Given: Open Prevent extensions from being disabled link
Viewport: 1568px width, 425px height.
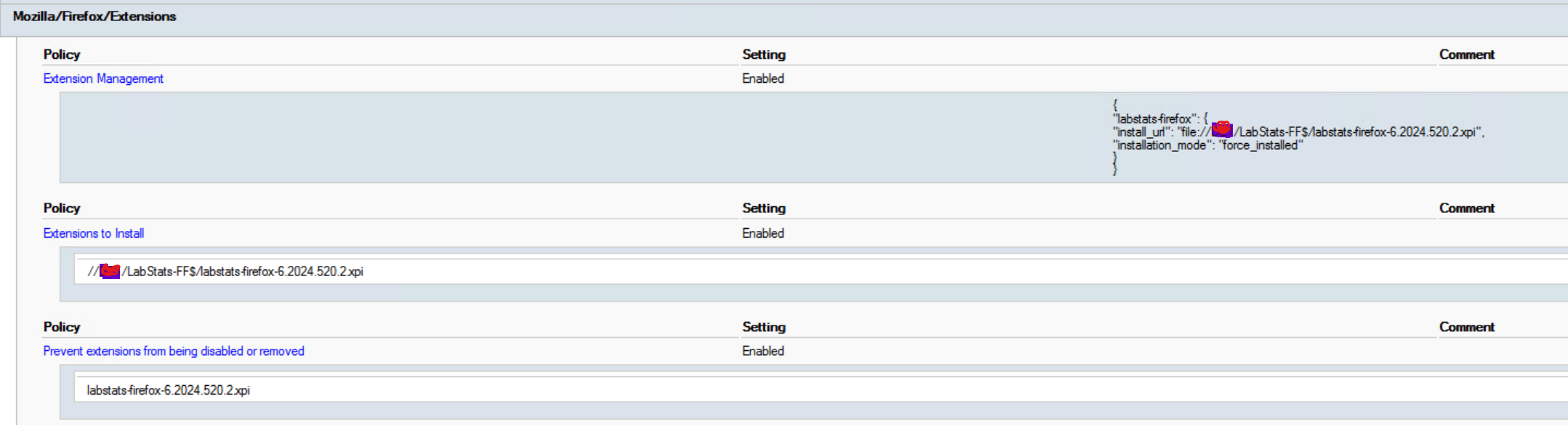Looking at the screenshot, I should 174,351.
